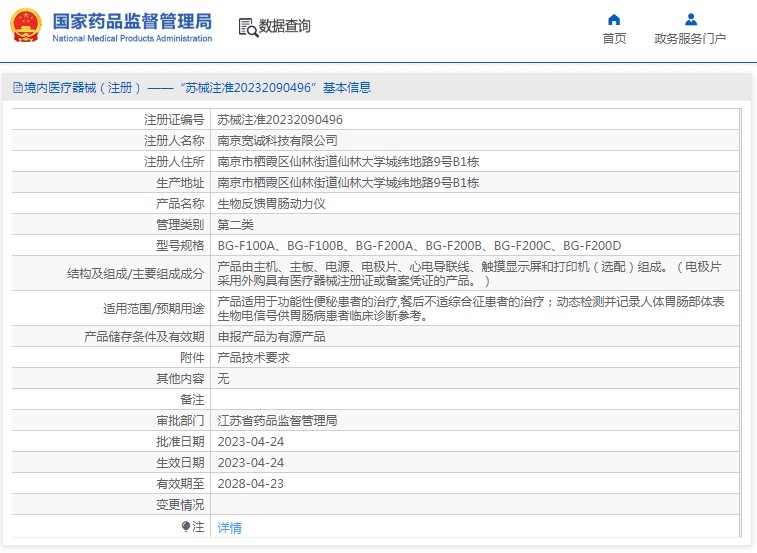Click the 注册人名称 row label

[x=174, y=141]
